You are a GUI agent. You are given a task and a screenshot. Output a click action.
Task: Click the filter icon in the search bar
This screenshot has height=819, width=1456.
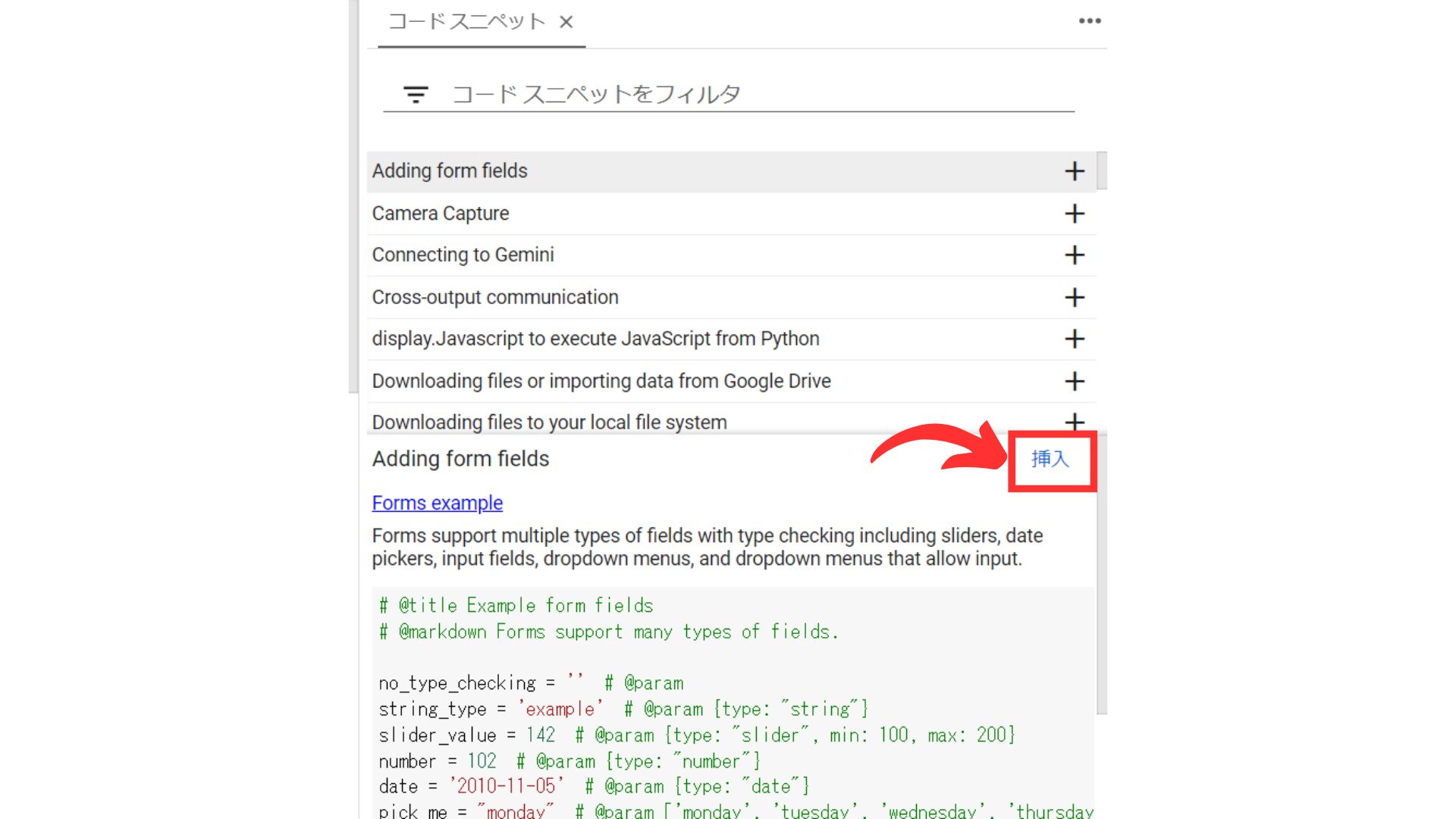414,94
